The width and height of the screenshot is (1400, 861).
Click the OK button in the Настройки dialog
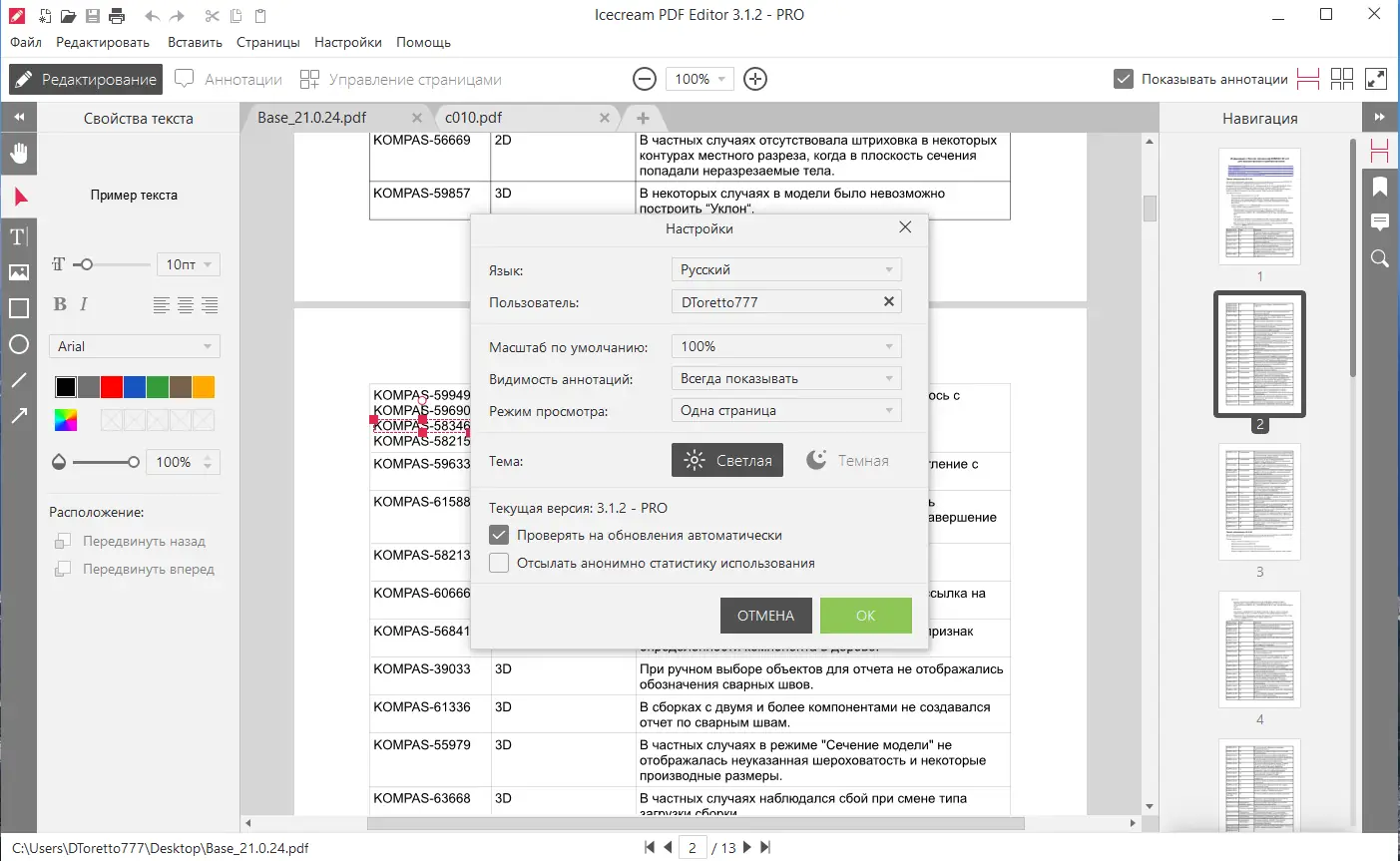point(865,616)
